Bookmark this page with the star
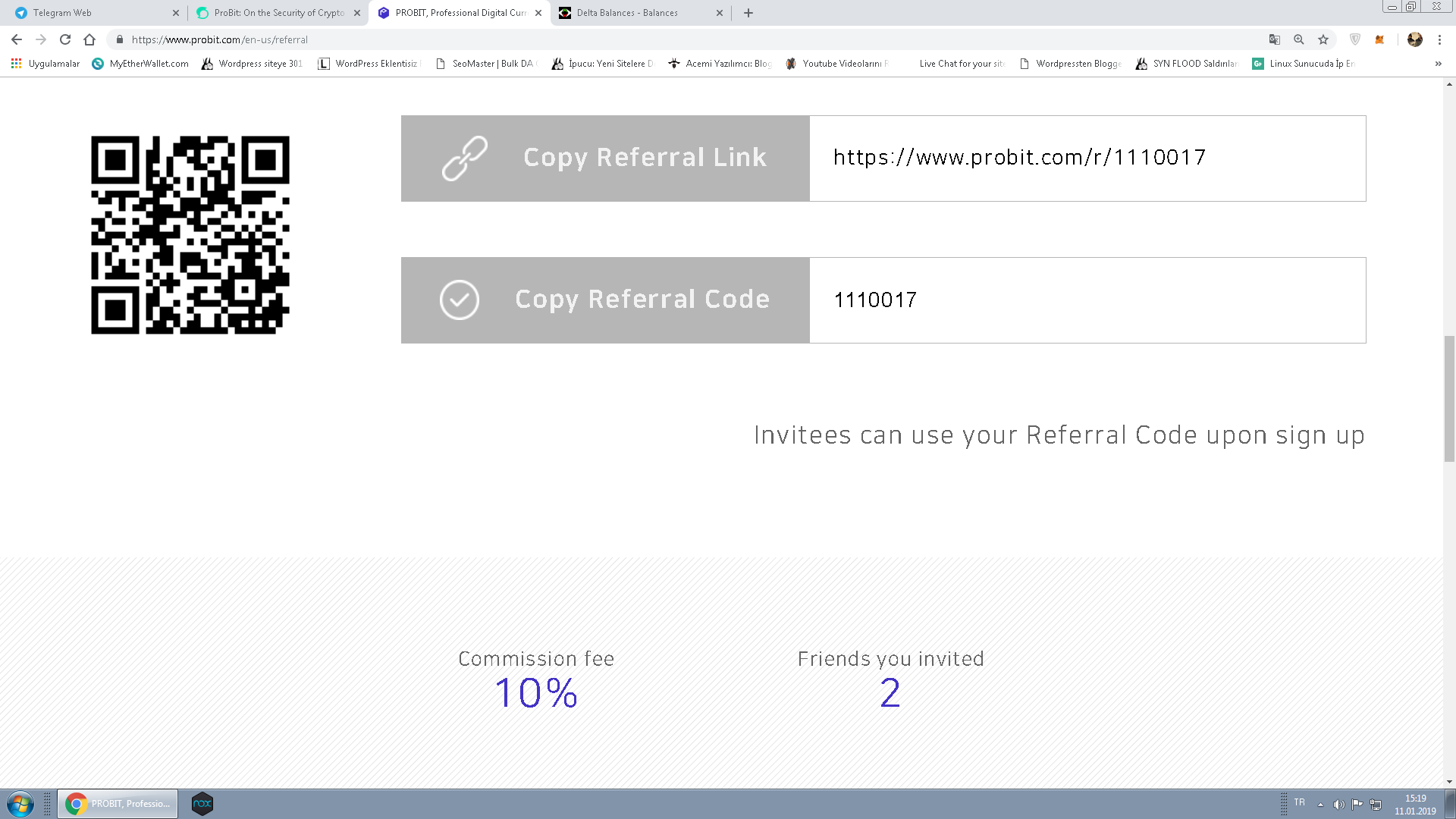Viewport: 1456px width, 819px height. click(x=1323, y=39)
